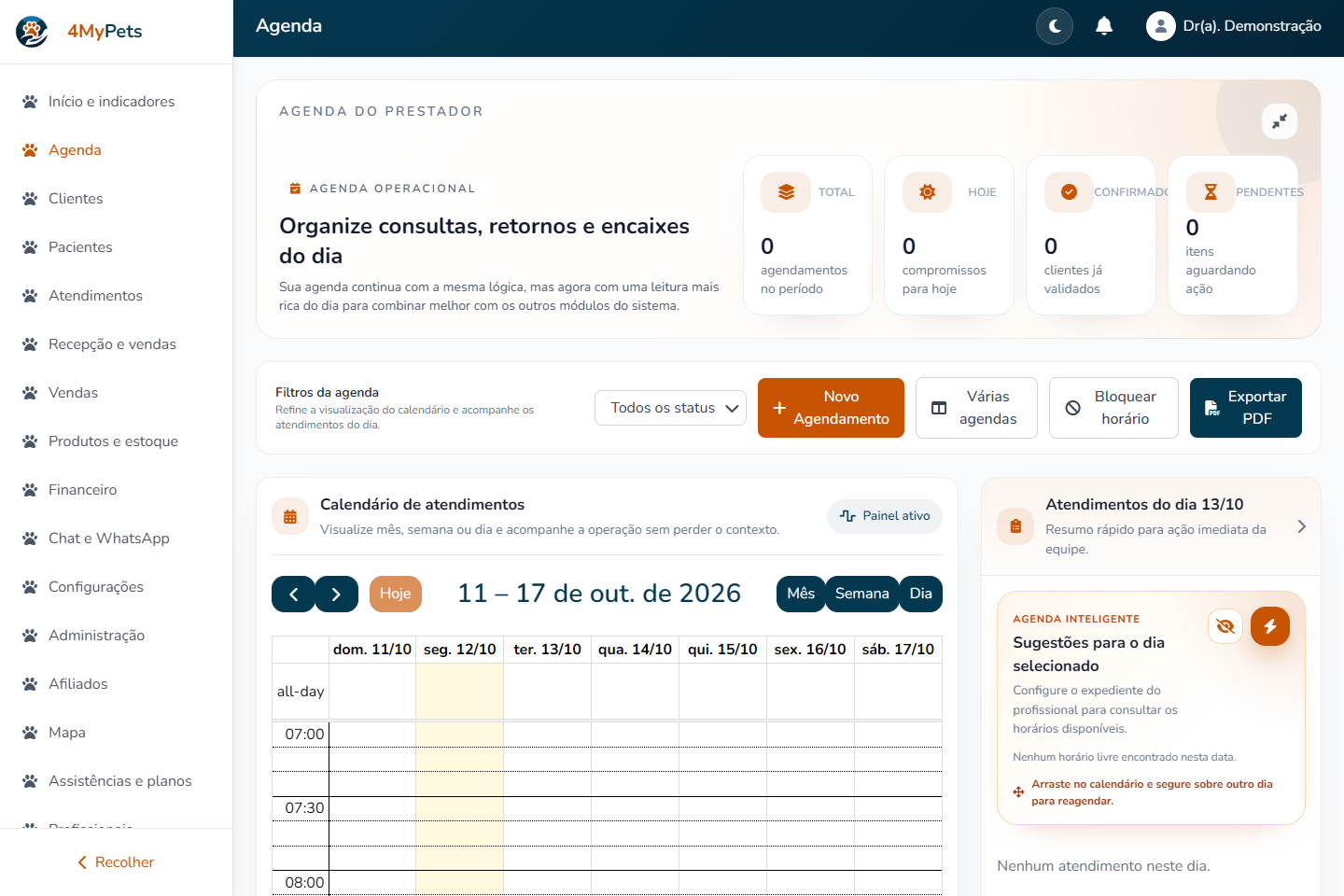Toggle dark mode with the moon icon
Screen dimensions: 1344x896
(x=1055, y=26)
